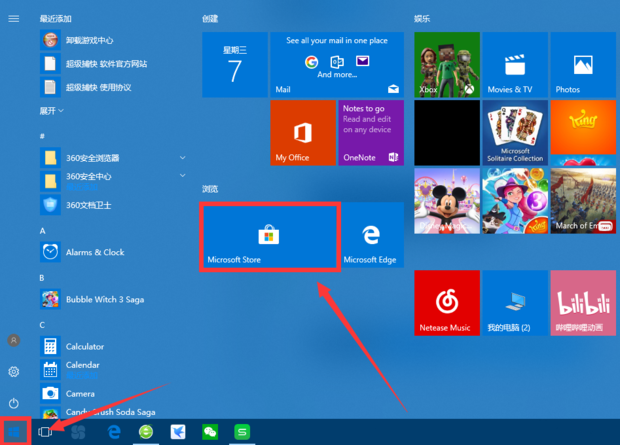620x445 pixels.
Task: Open Calculator from app list
Action: pos(113,346)
